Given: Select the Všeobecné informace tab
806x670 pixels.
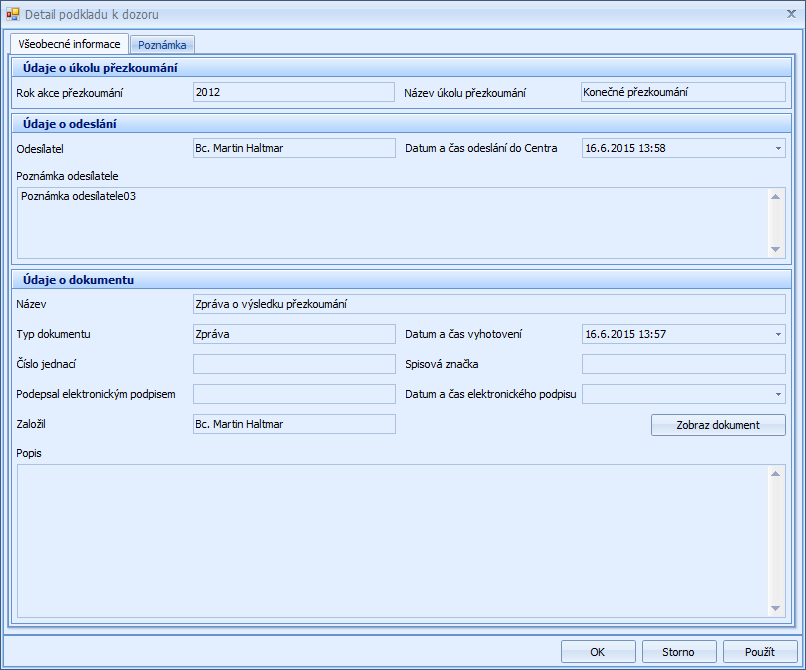Looking at the screenshot, I should [69, 44].
